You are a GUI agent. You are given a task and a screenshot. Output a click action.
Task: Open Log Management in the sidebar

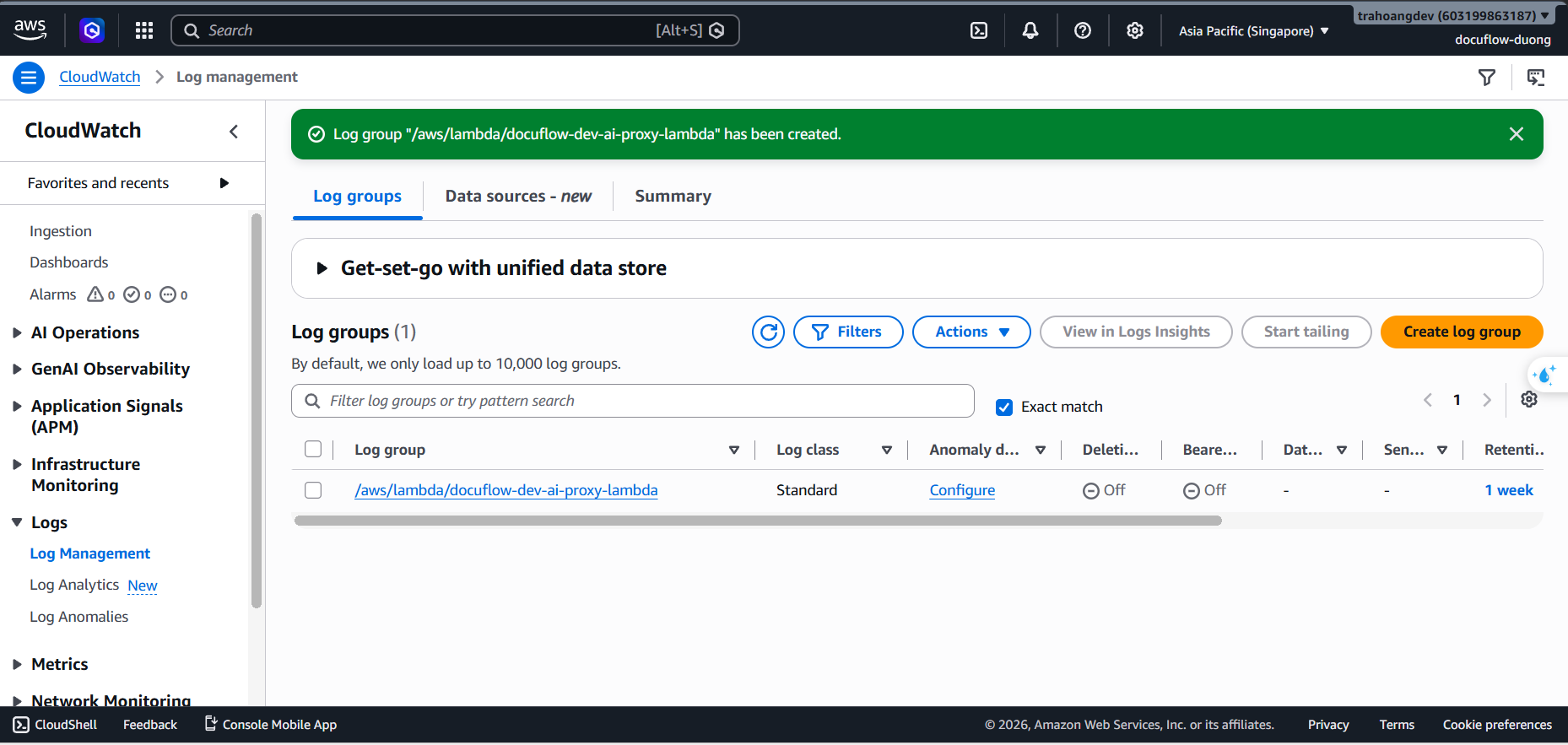pos(90,553)
